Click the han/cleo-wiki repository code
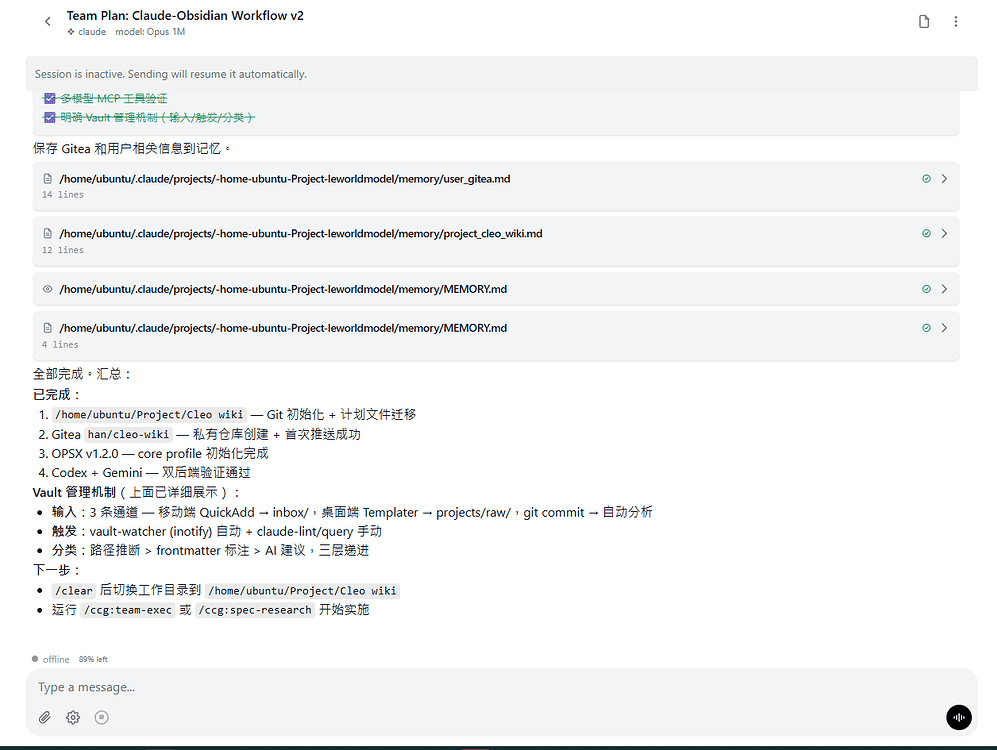 pyautogui.click(x=128, y=435)
